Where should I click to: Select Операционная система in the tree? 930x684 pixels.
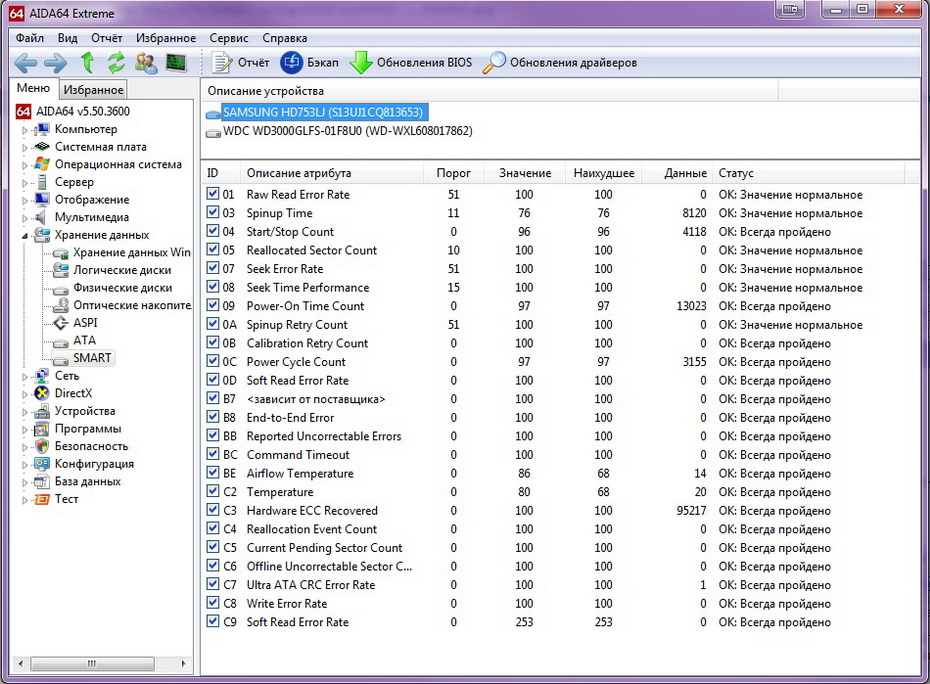click(x=118, y=164)
